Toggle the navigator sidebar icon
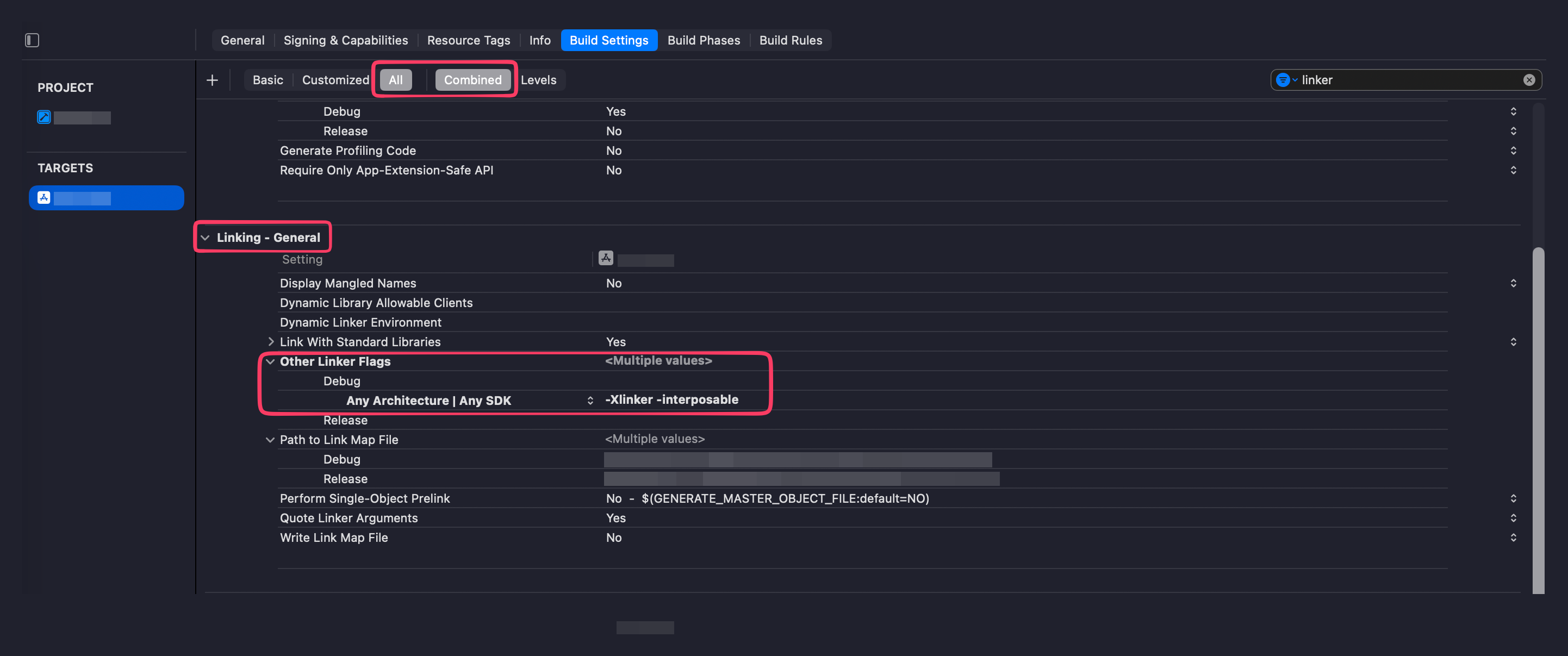Image resolution: width=1568 pixels, height=656 pixels. click(32, 40)
